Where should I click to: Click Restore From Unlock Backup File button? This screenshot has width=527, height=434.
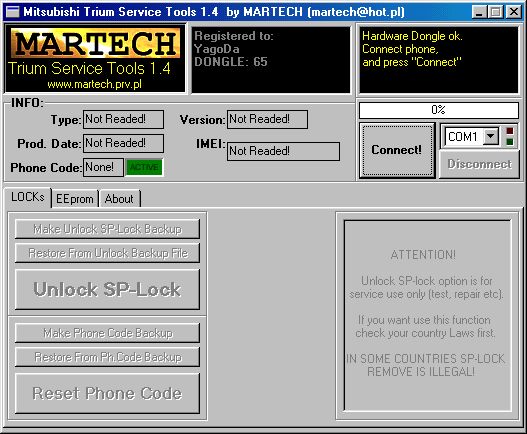(x=108, y=253)
